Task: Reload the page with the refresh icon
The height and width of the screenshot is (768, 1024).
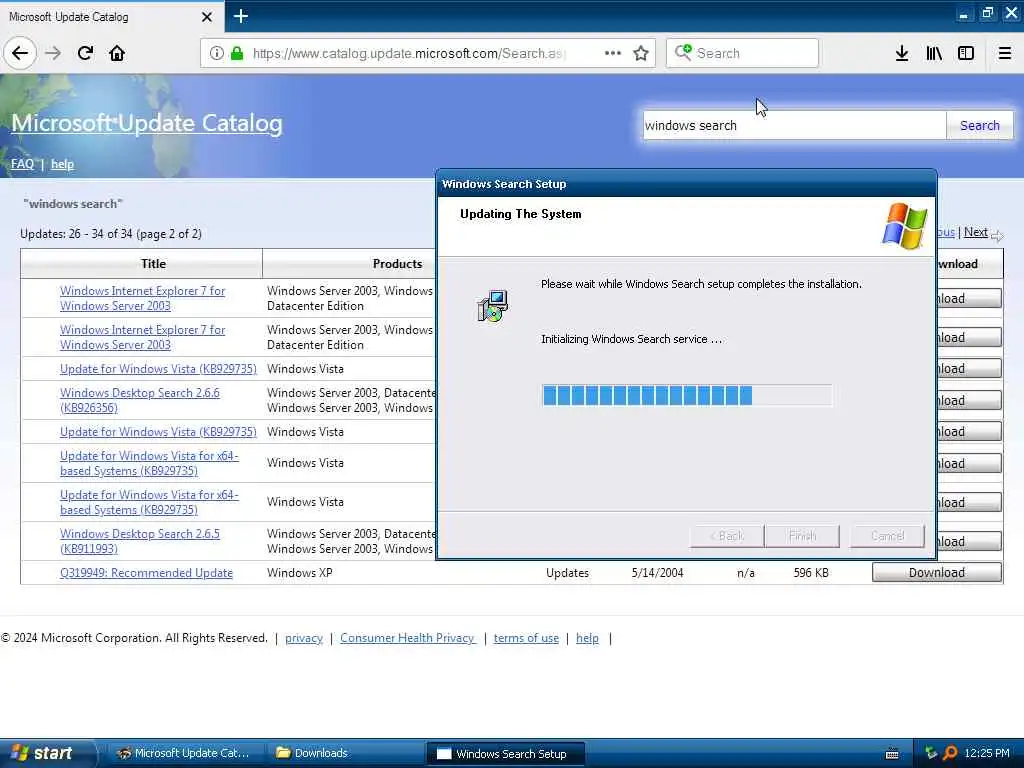Action: [x=86, y=53]
